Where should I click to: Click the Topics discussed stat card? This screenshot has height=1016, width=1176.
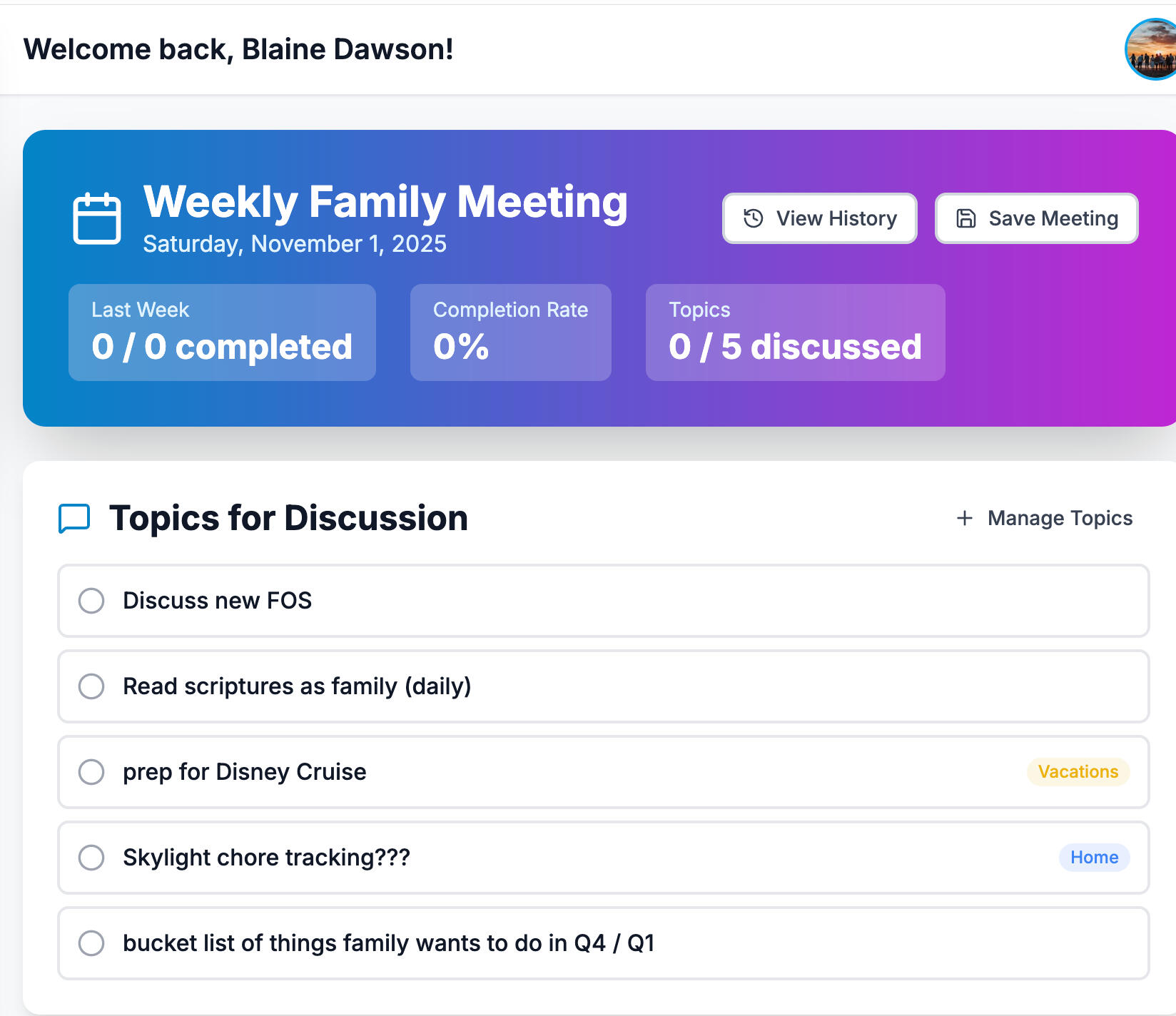pos(795,332)
